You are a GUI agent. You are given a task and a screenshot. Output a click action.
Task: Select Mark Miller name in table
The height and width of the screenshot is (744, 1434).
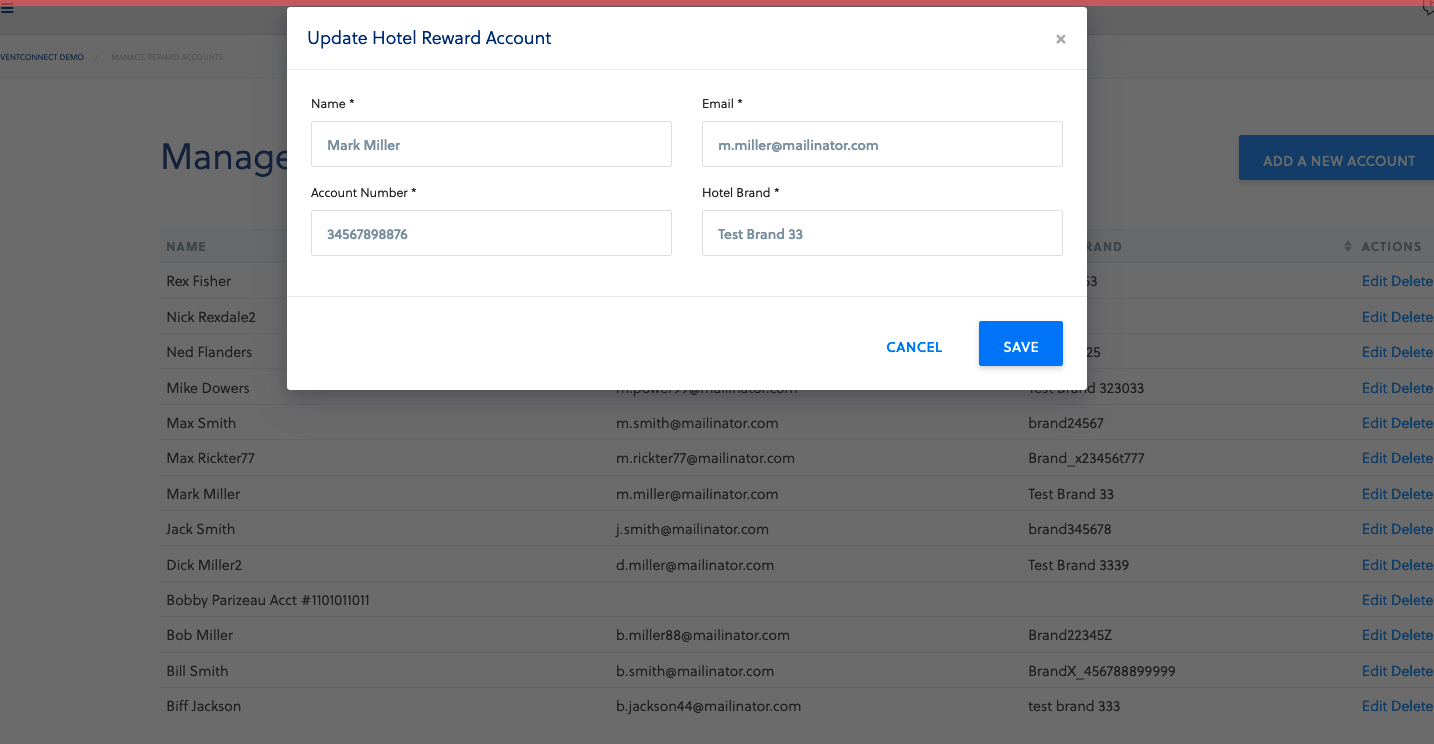click(203, 494)
